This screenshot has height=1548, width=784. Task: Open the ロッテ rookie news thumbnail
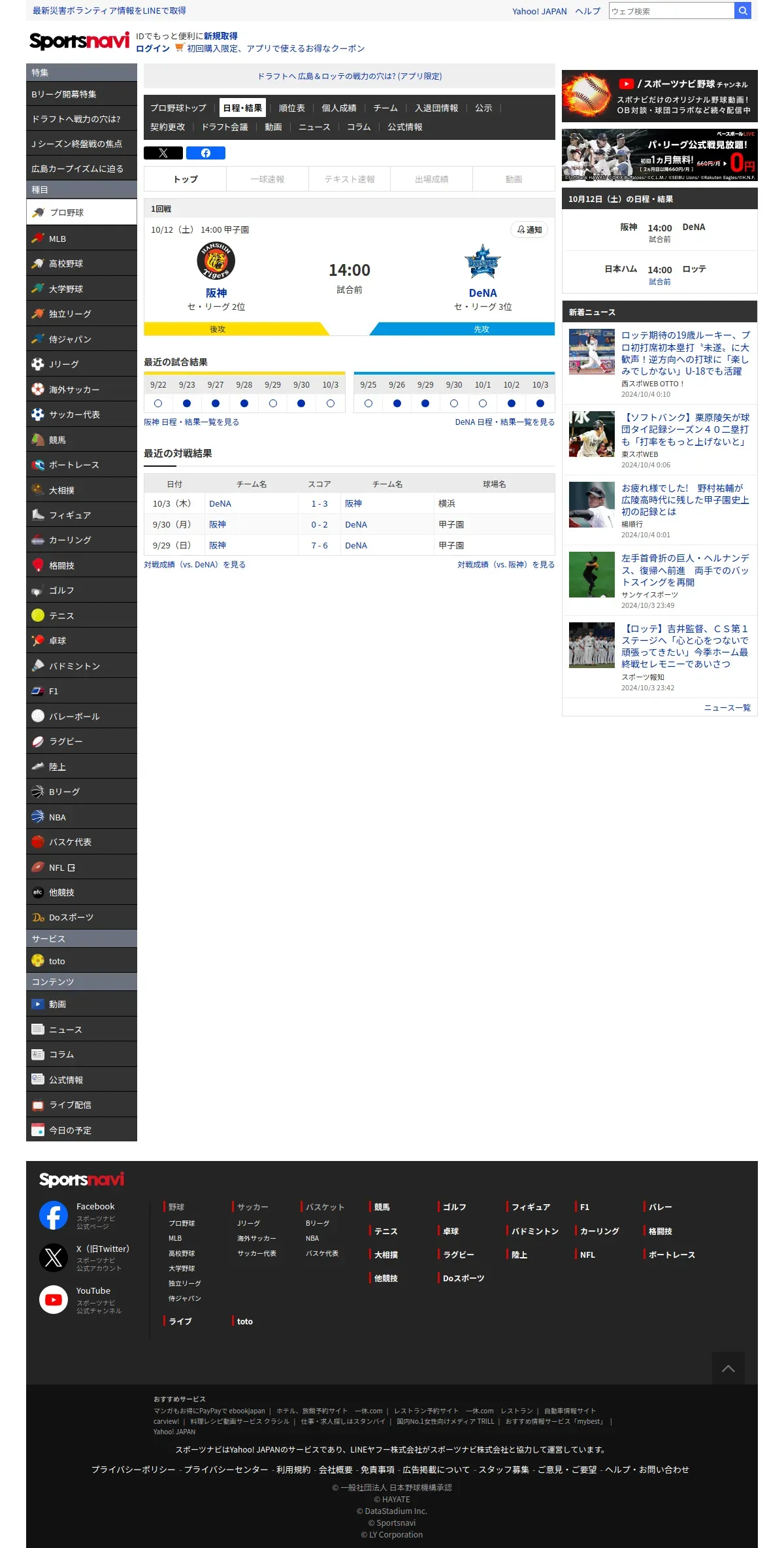tap(592, 352)
